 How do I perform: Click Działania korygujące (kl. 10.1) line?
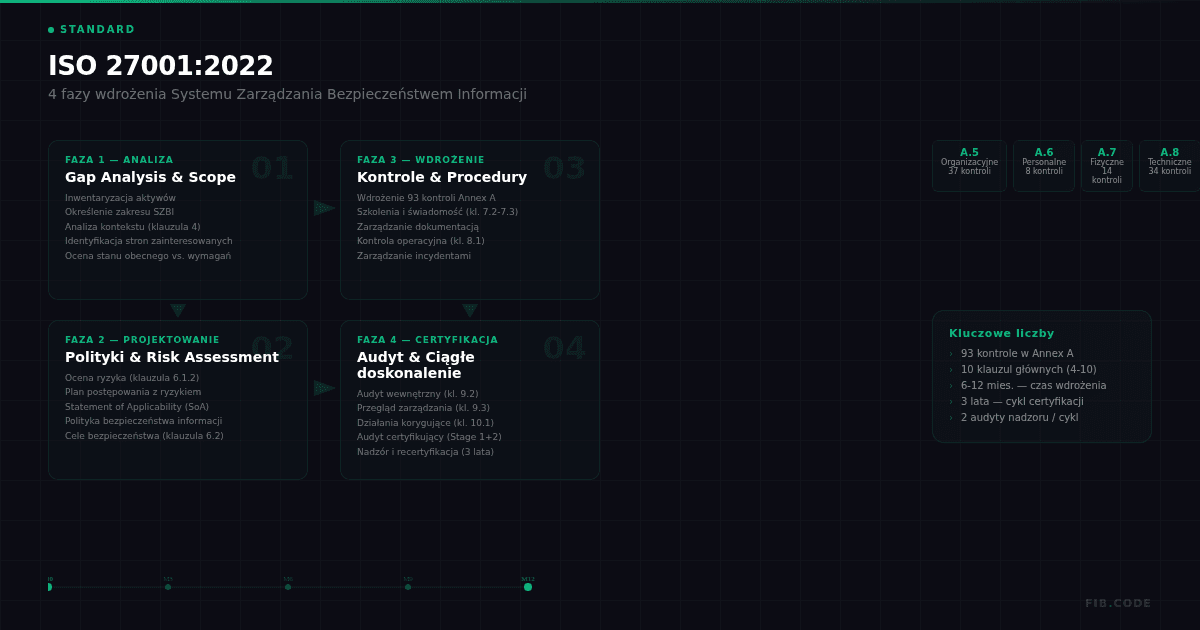tap(425, 423)
